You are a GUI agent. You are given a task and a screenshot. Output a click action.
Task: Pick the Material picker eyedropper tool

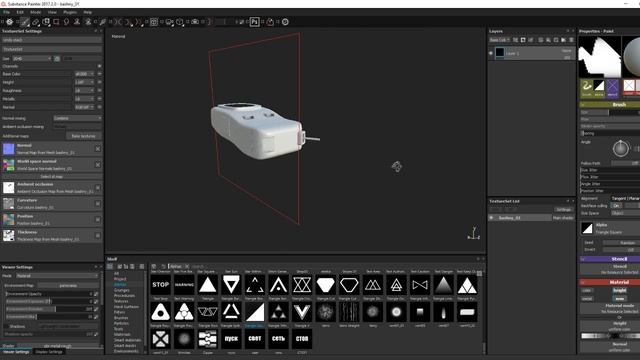click(103, 22)
